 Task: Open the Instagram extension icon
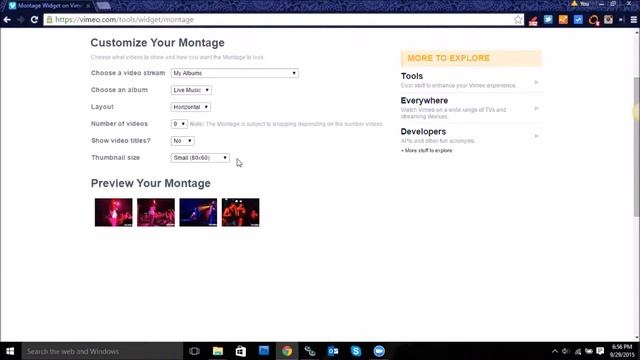[x=608, y=20]
